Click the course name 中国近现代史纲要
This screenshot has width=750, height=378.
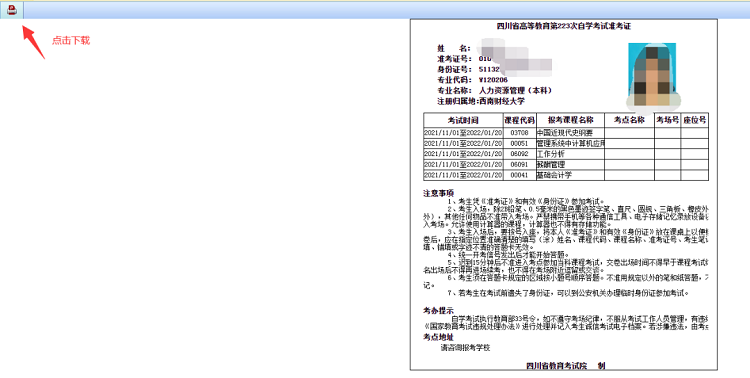point(565,133)
